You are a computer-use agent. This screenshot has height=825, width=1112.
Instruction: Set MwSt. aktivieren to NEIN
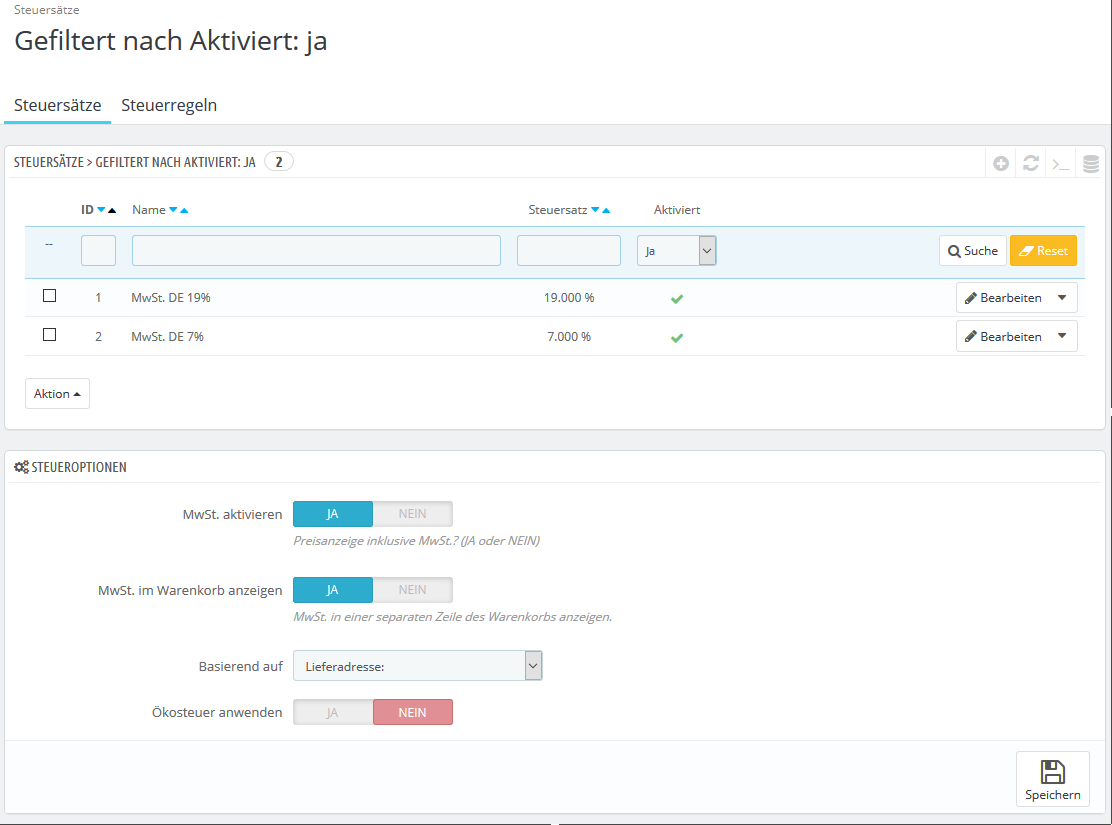tap(413, 514)
